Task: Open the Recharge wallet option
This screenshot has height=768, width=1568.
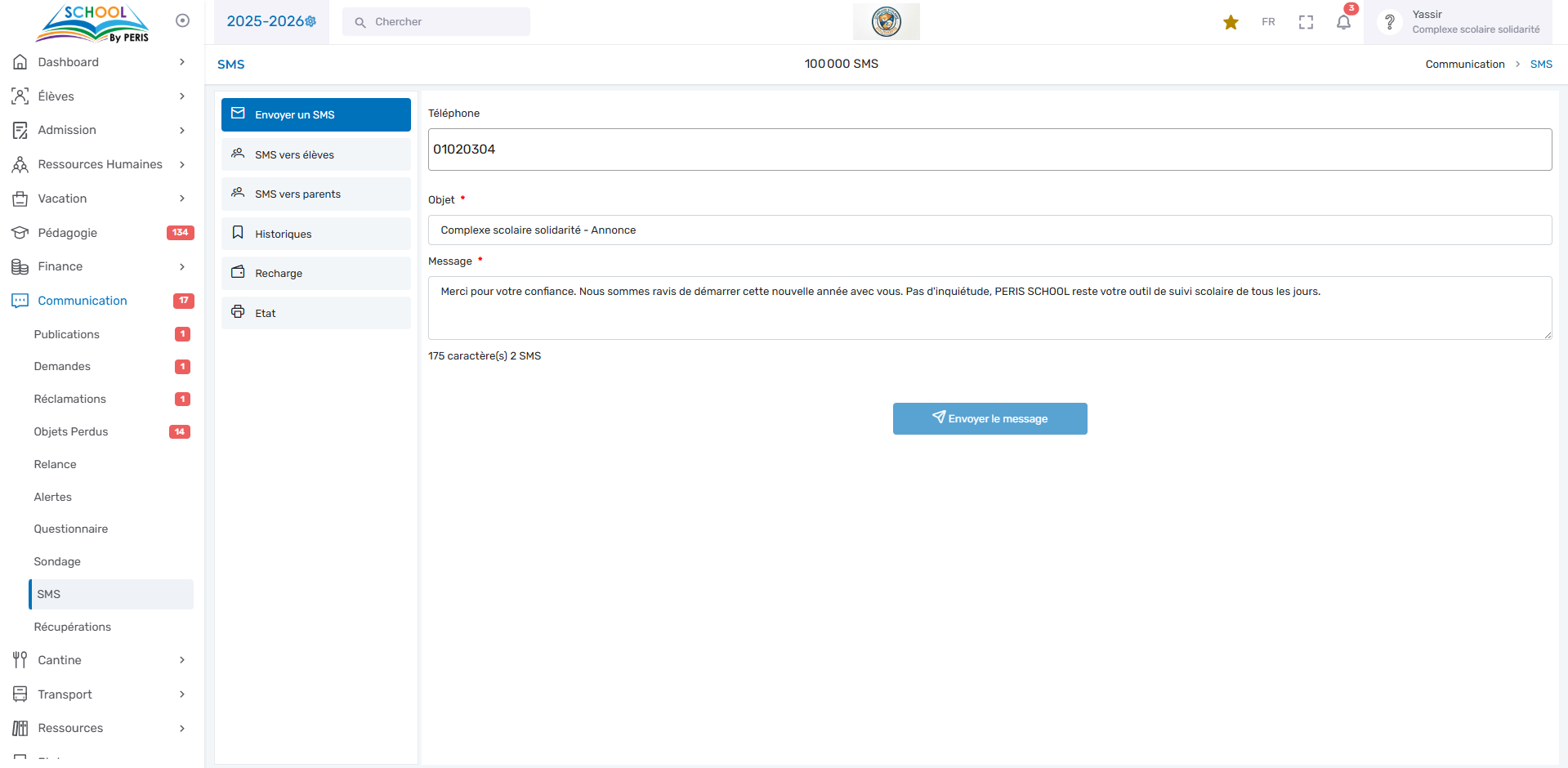Action: 315,273
